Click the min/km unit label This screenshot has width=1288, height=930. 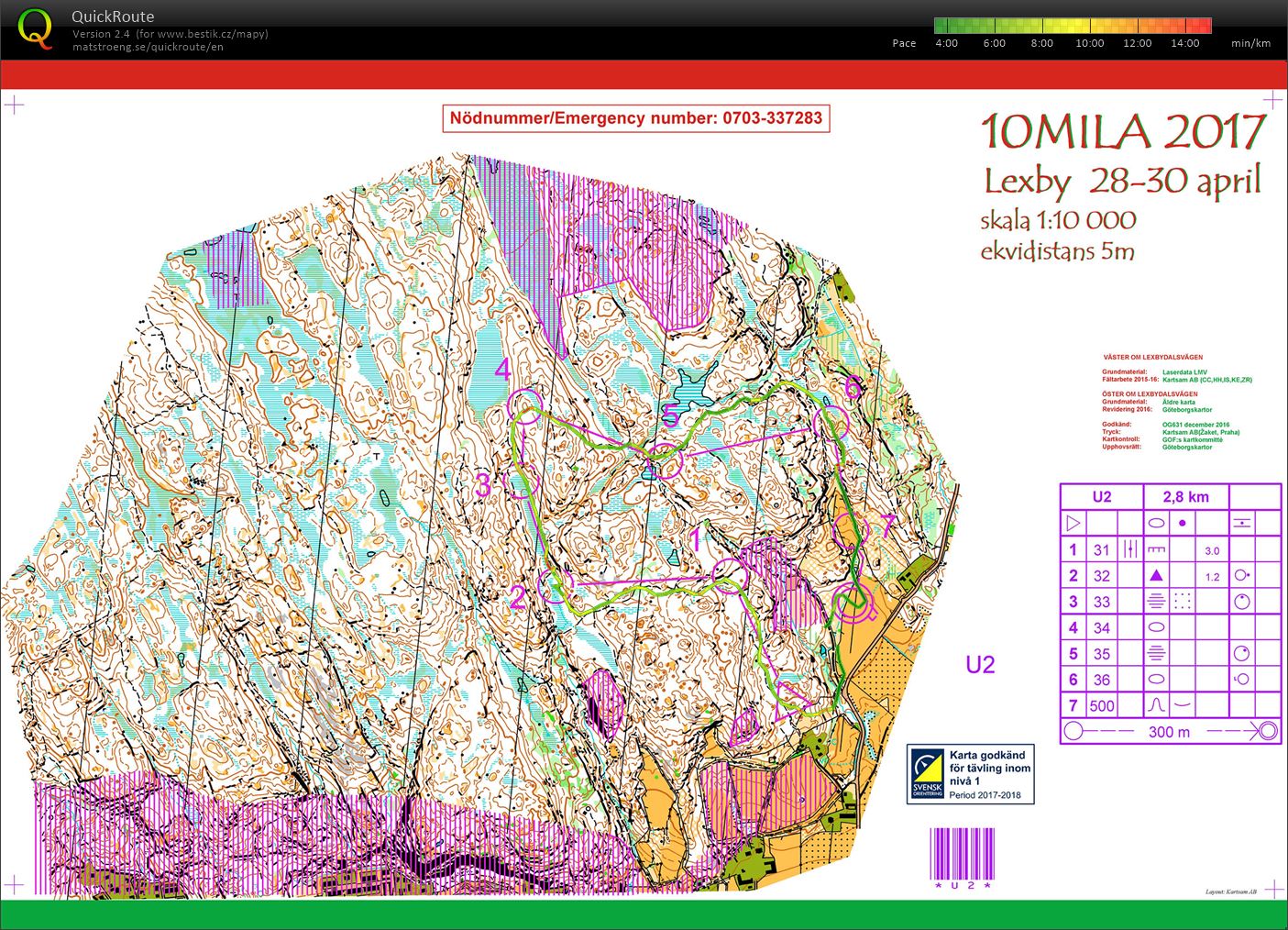coord(1250,43)
